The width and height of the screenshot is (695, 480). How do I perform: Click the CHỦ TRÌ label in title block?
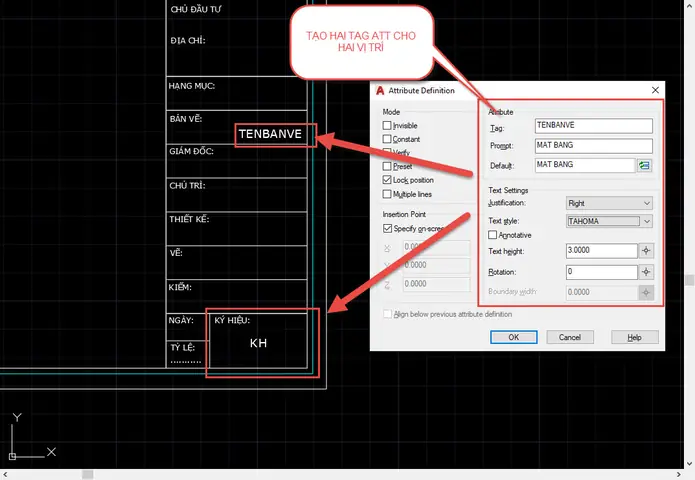click(x=187, y=185)
